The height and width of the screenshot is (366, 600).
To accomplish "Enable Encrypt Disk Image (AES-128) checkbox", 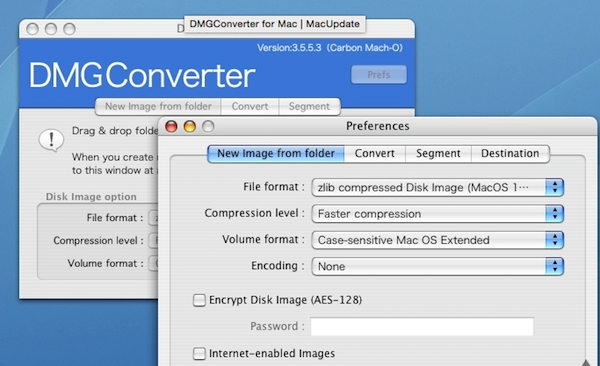I will point(199,300).
